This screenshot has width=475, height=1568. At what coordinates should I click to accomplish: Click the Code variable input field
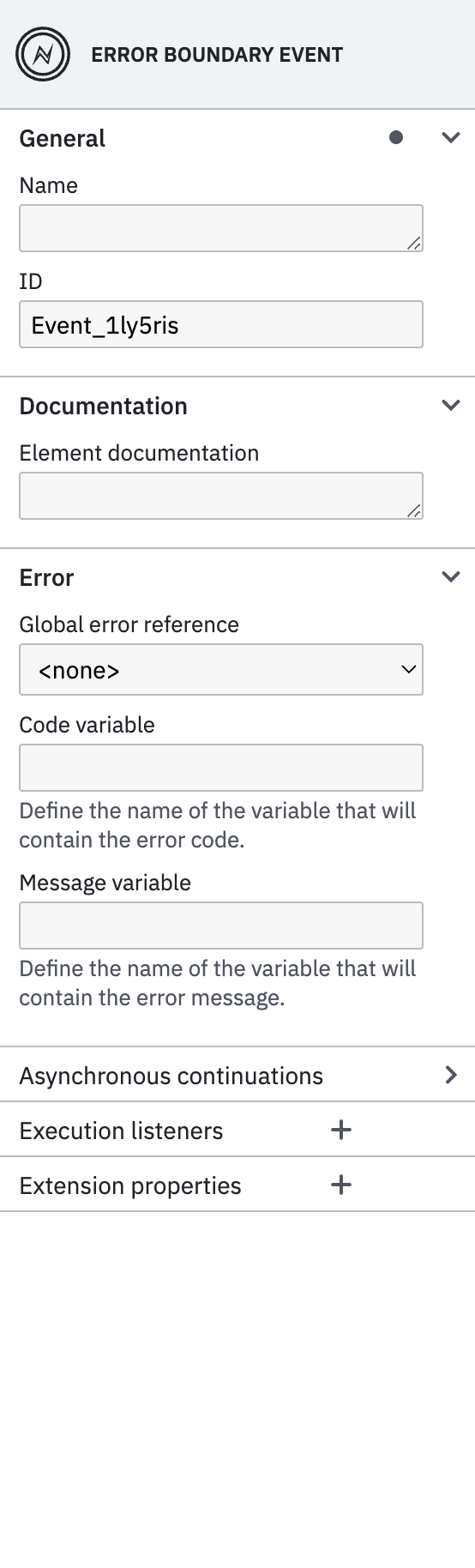221,768
